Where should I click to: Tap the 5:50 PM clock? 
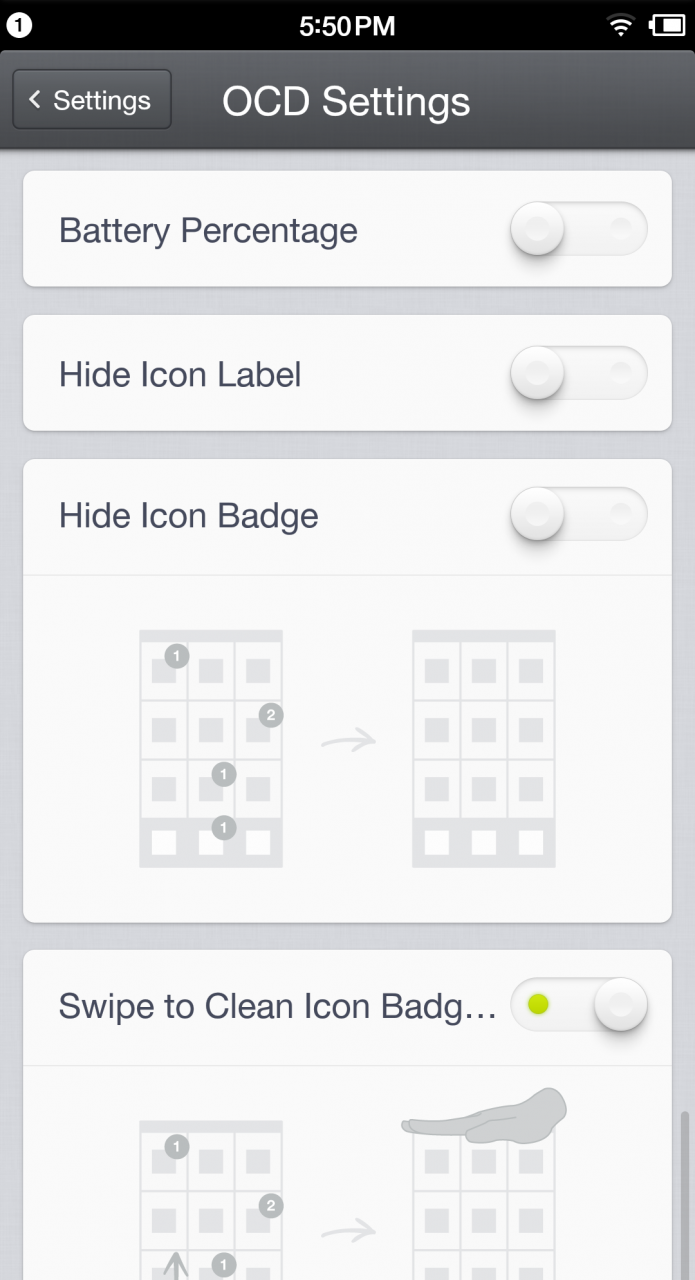(347, 25)
